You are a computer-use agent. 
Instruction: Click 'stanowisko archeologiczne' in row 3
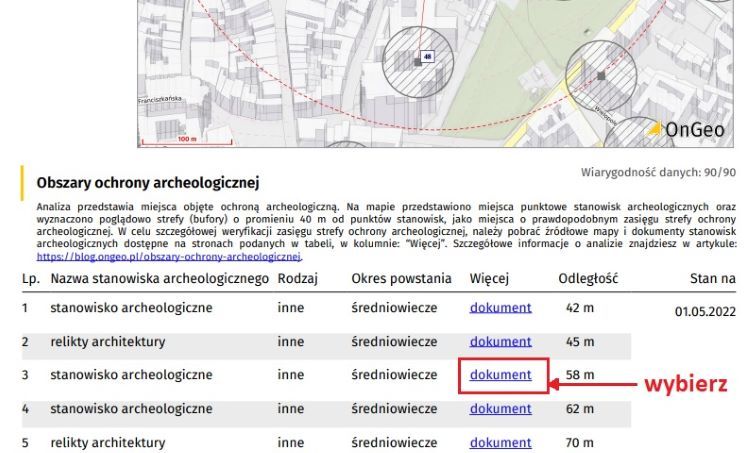131,375
